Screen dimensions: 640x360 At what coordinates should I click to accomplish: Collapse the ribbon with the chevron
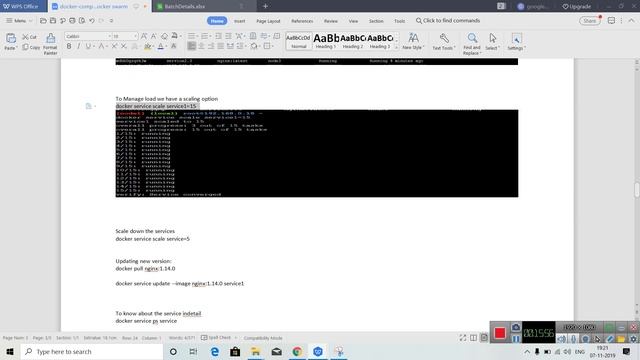click(x=631, y=21)
